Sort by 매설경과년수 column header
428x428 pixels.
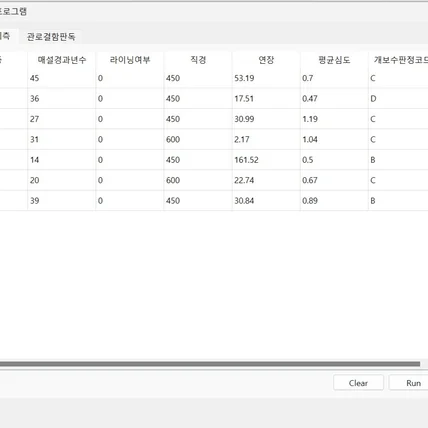point(62,60)
